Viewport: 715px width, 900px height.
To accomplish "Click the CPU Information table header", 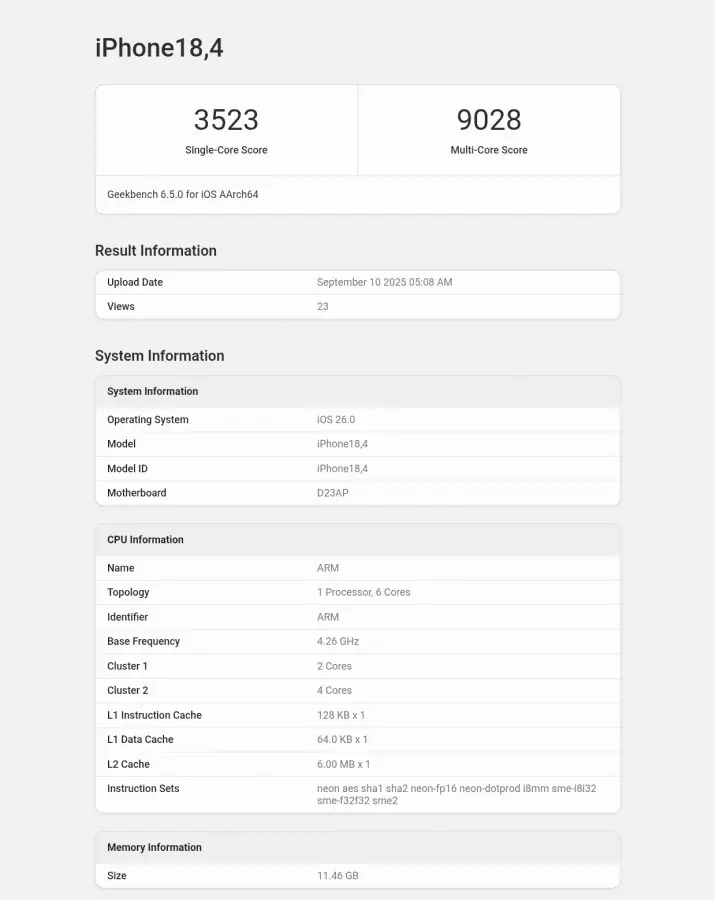I will pos(146,540).
